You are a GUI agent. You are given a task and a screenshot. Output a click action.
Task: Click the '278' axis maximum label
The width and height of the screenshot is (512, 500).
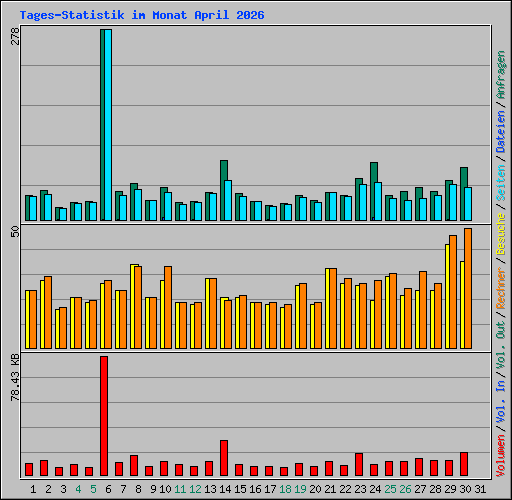(15, 36)
